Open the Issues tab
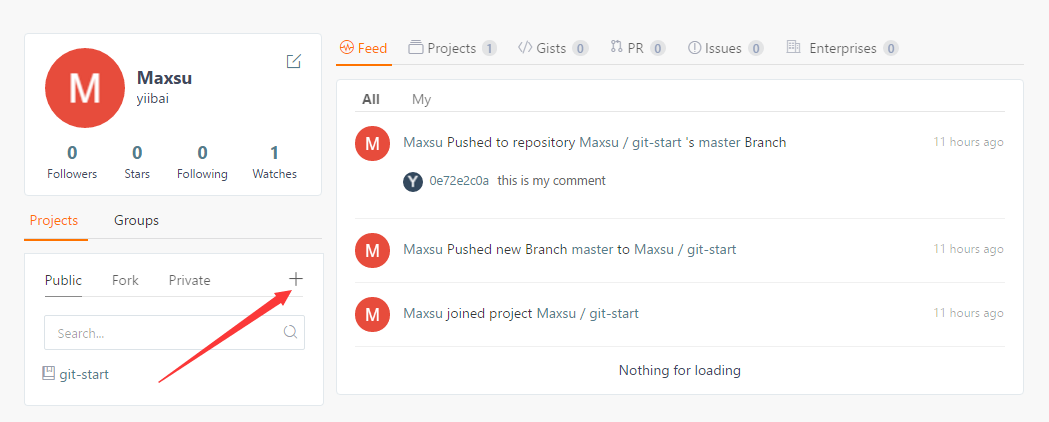The image size is (1049, 422). (725, 48)
